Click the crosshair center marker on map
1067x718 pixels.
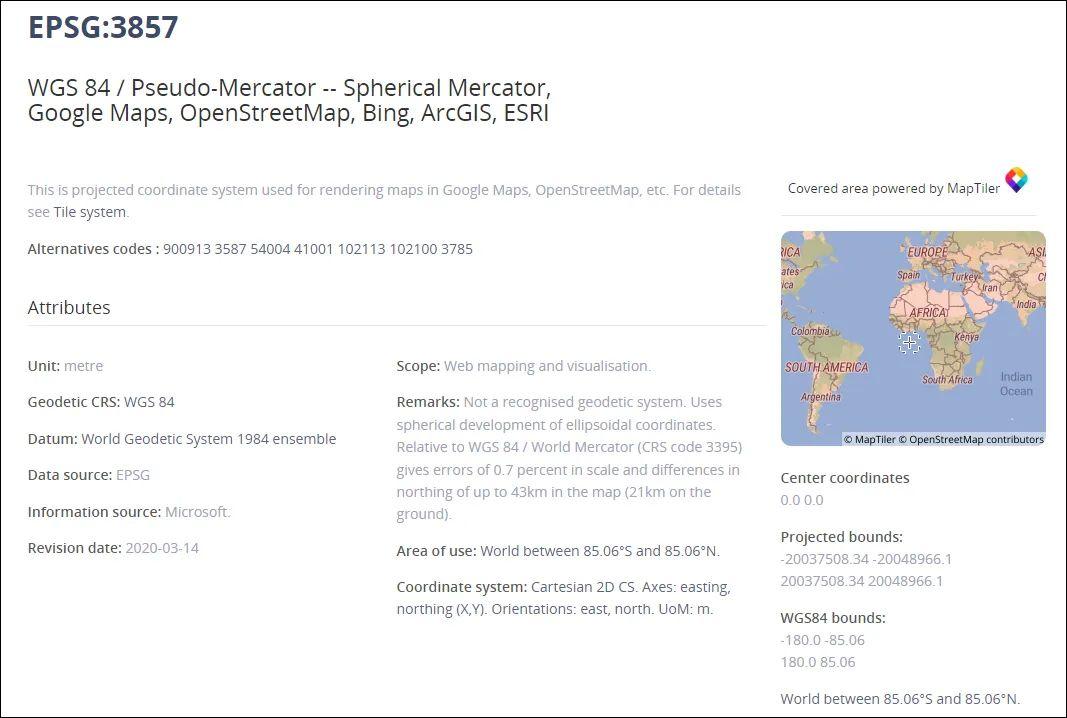[909, 342]
